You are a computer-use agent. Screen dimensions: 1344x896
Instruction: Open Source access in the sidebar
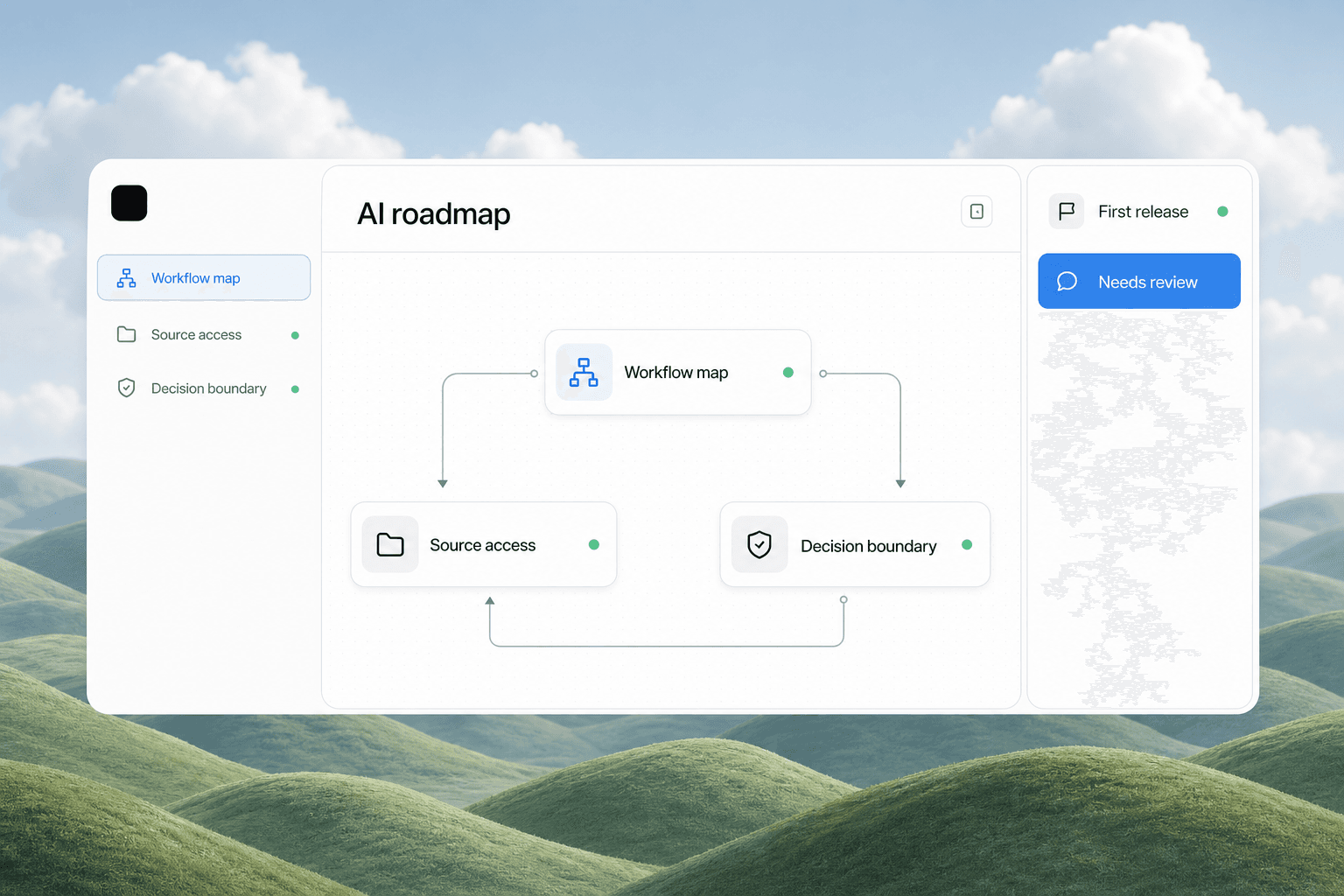204,334
